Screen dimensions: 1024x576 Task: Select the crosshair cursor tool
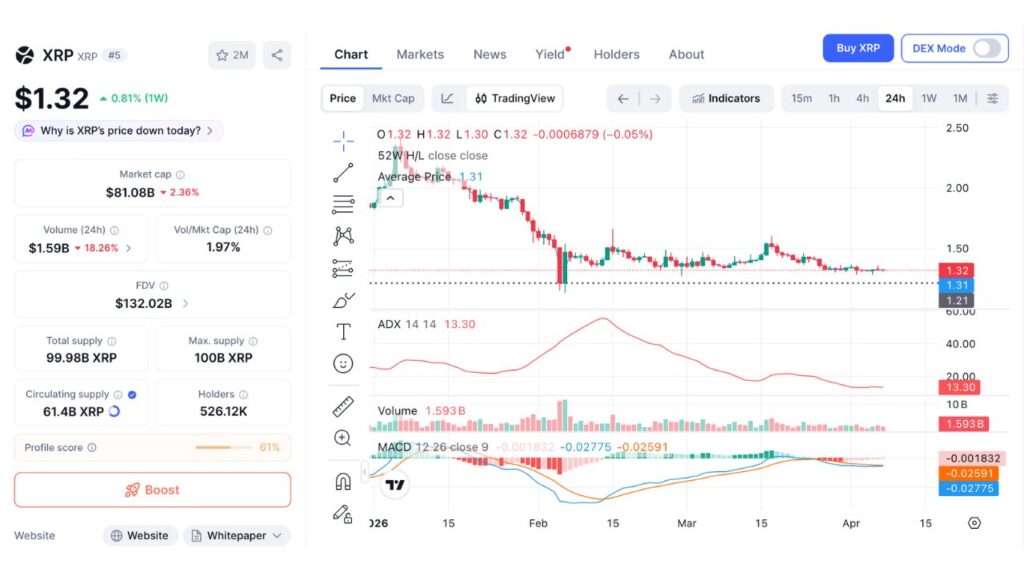[x=343, y=140]
